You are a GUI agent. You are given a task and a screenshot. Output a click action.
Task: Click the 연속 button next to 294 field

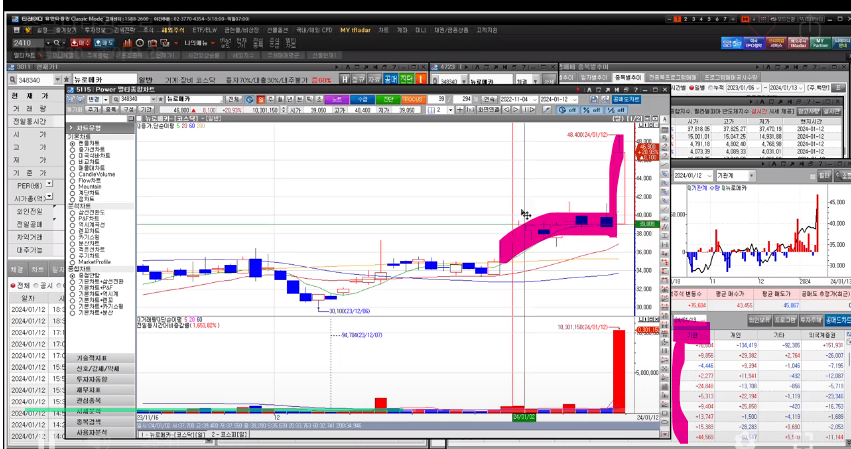point(490,99)
